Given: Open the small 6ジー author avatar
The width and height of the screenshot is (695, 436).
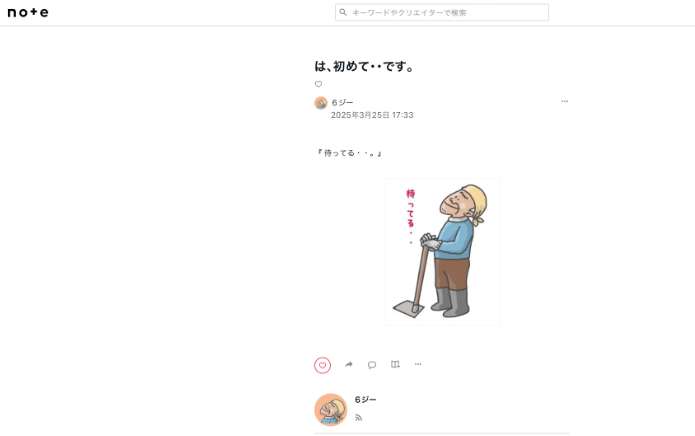Looking at the screenshot, I should pyautogui.click(x=320, y=103).
